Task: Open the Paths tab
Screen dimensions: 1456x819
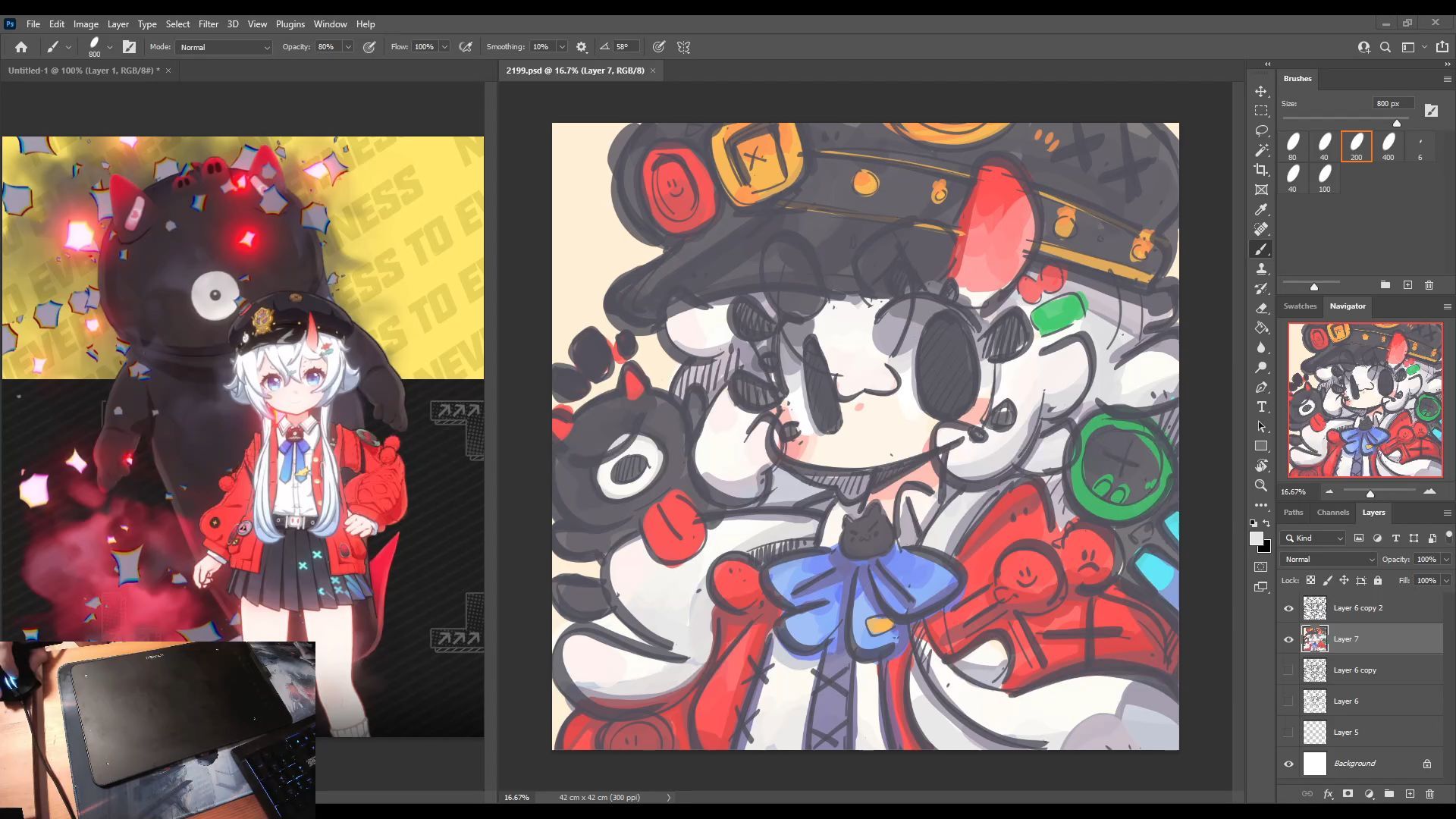Action: point(1293,513)
